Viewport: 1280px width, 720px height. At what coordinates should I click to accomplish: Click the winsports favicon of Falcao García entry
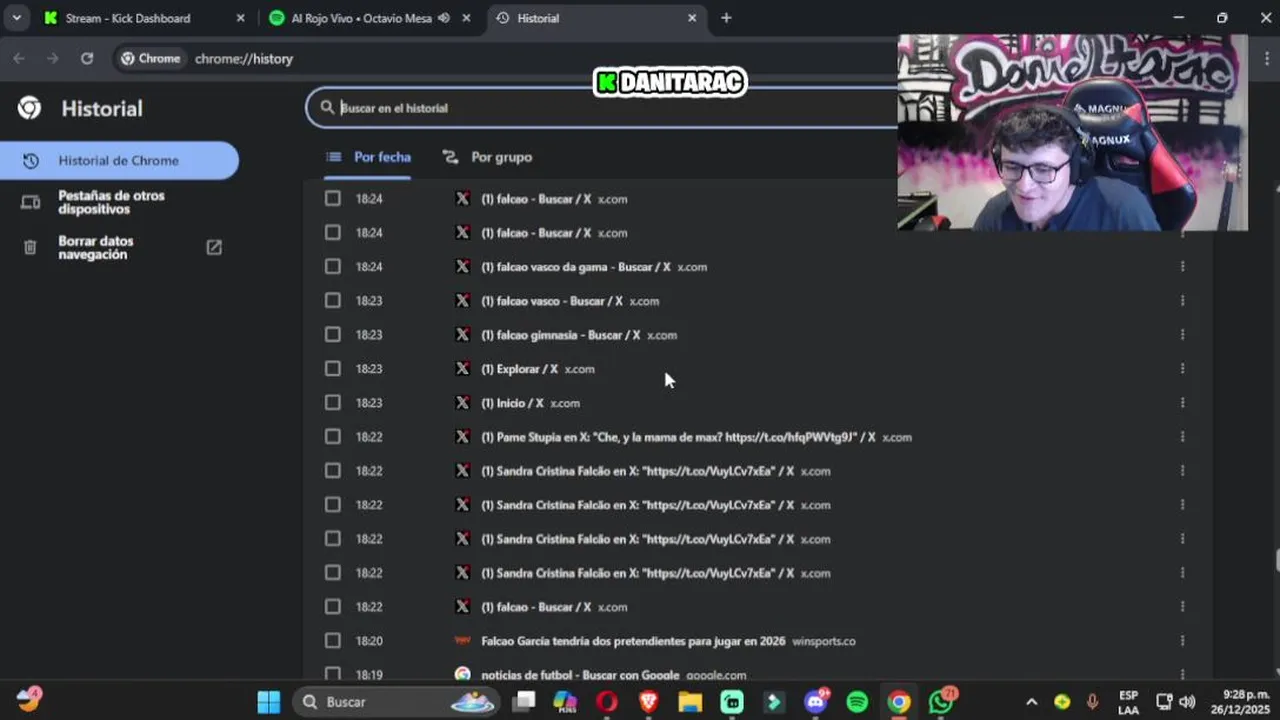[x=462, y=641]
